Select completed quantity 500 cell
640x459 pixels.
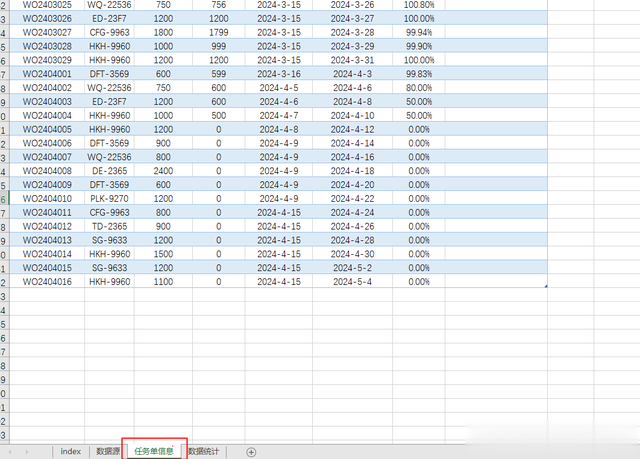tap(219, 115)
